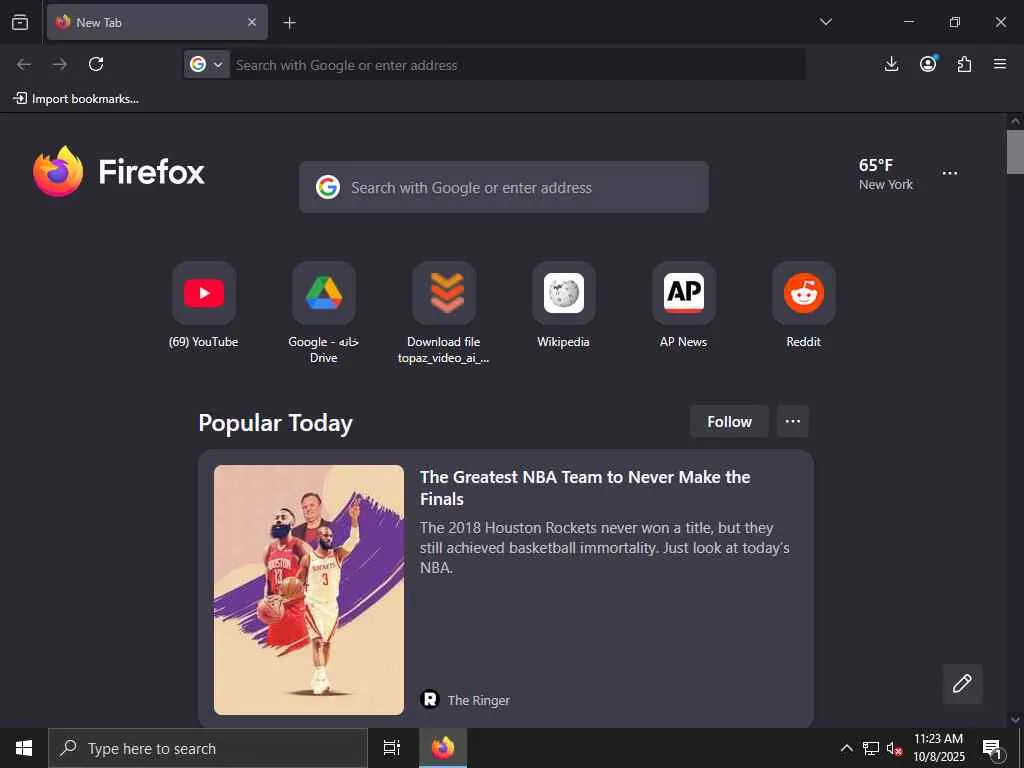Open the Windows Start menu
The height and width of the screenshot is (768, 1024).
tap(24, 748)
